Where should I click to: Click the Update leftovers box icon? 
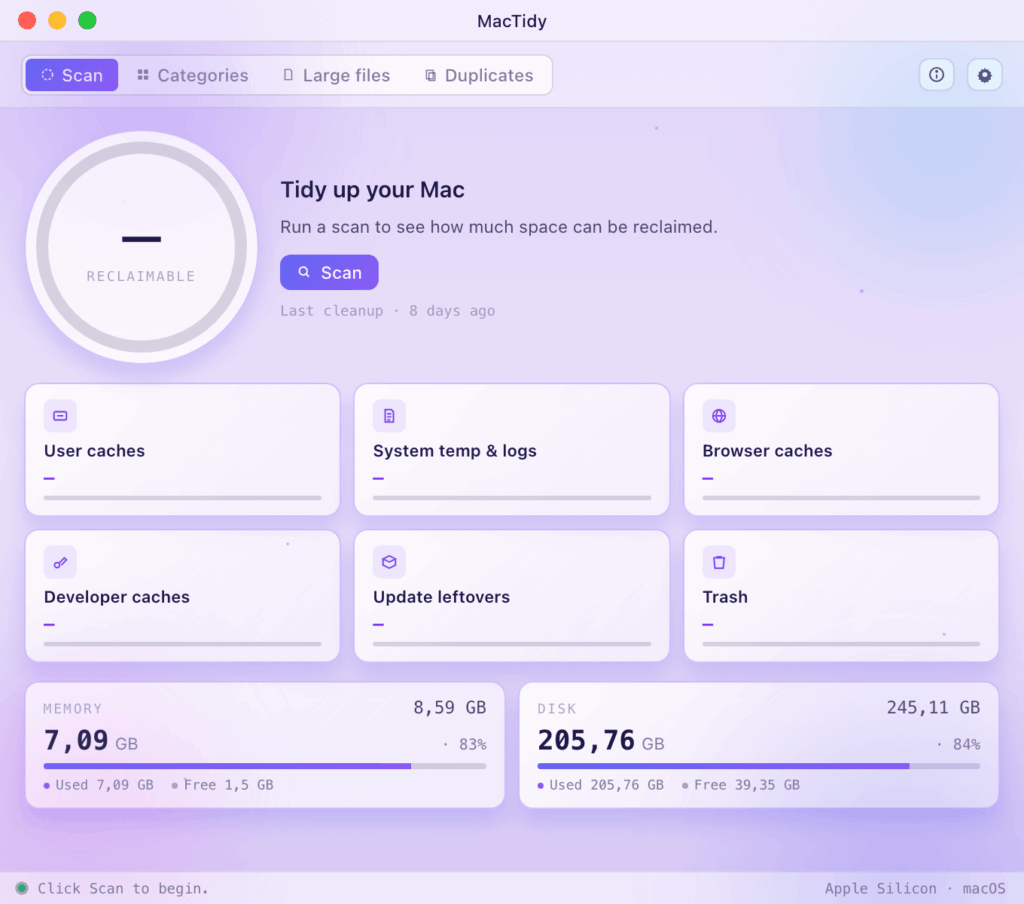tap(389, 562)
